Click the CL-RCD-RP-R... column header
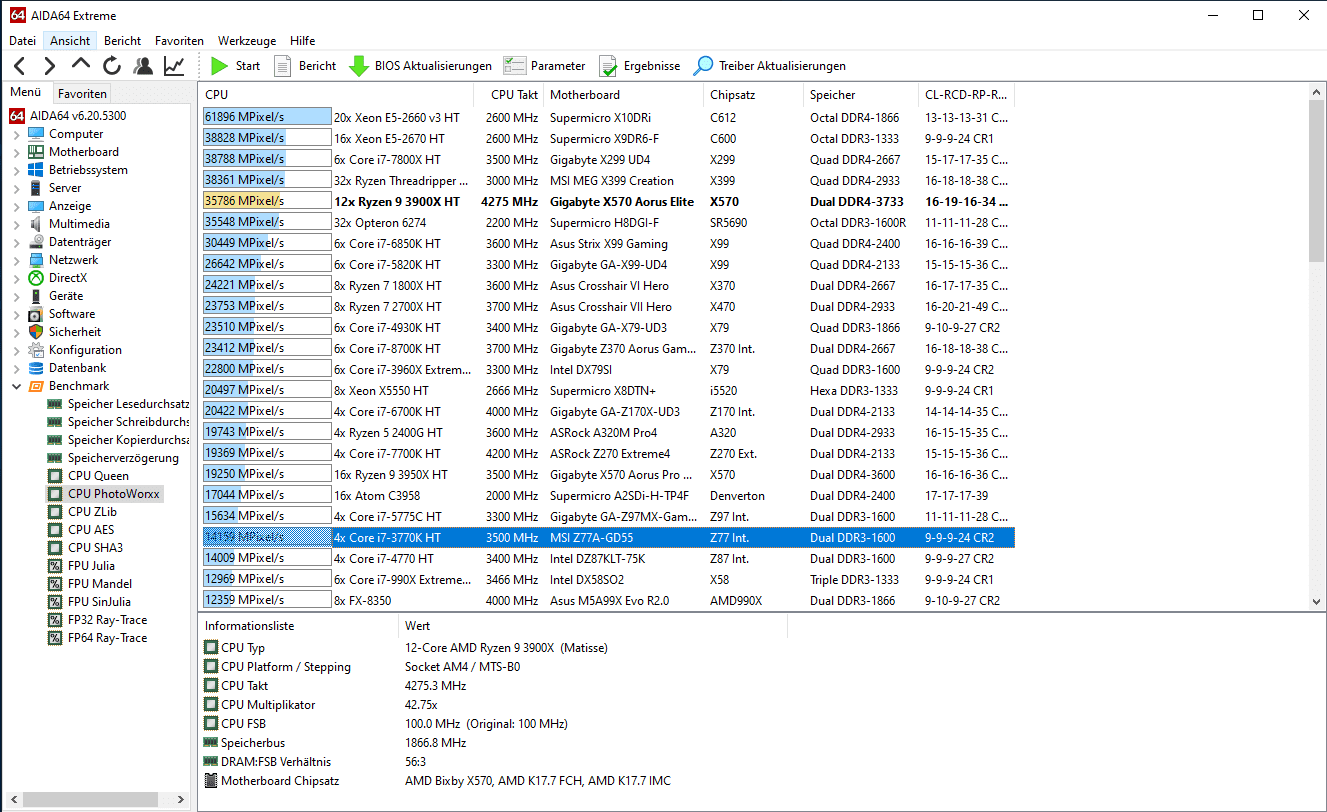1327x812 pixels. [x=966, y=95]
